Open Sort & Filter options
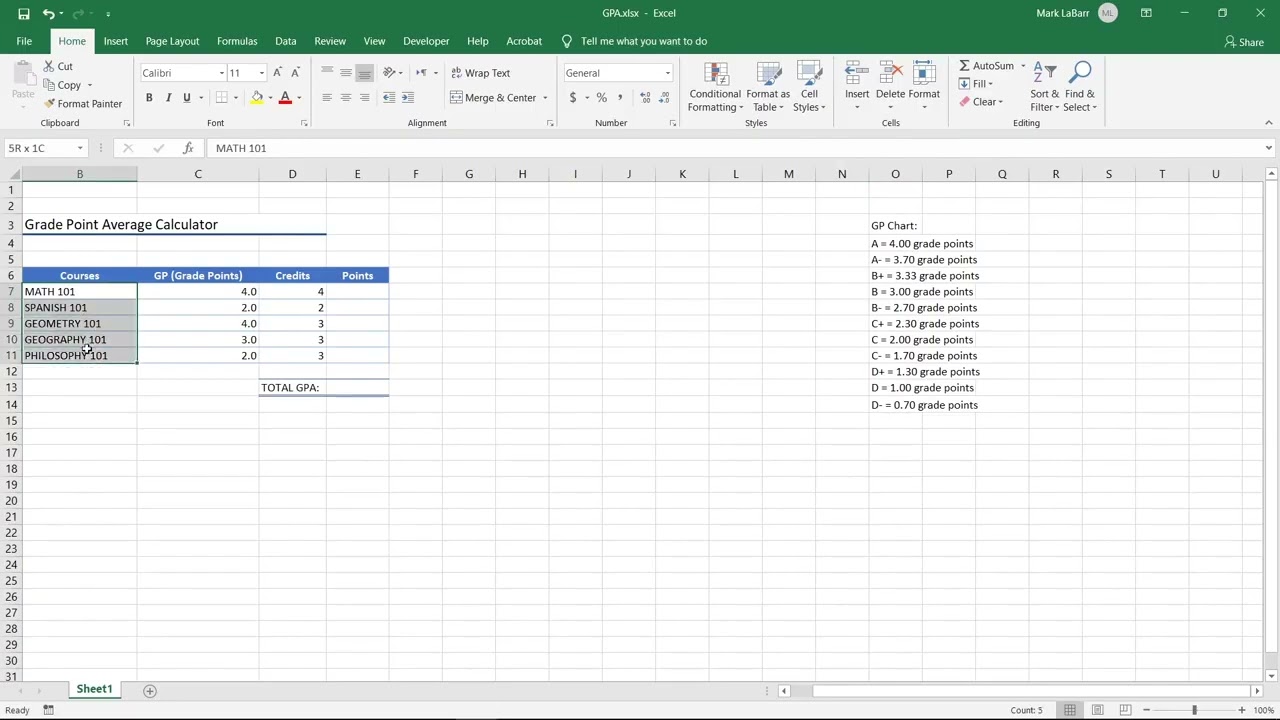Image resolution: width=1280 pixels, height=720 pixels. click(1045, 86)
